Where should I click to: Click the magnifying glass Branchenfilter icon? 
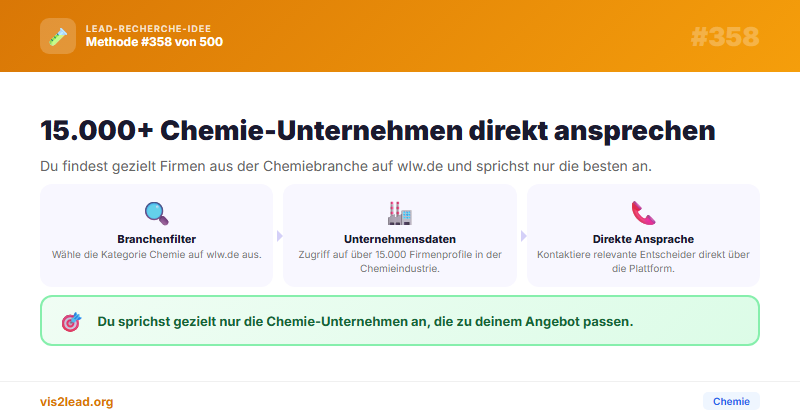(x=156, y=213)
